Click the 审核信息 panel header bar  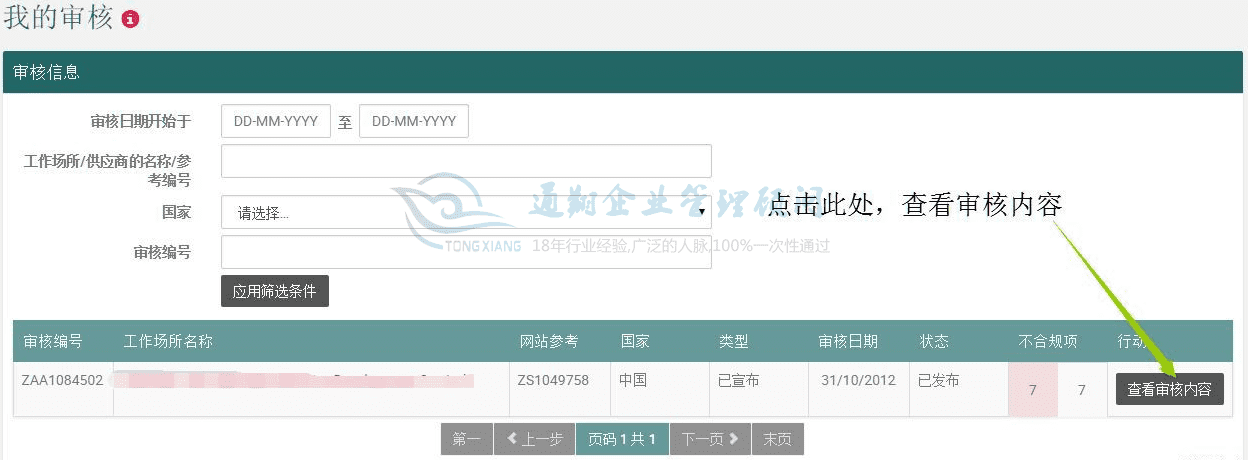point(624,72)
